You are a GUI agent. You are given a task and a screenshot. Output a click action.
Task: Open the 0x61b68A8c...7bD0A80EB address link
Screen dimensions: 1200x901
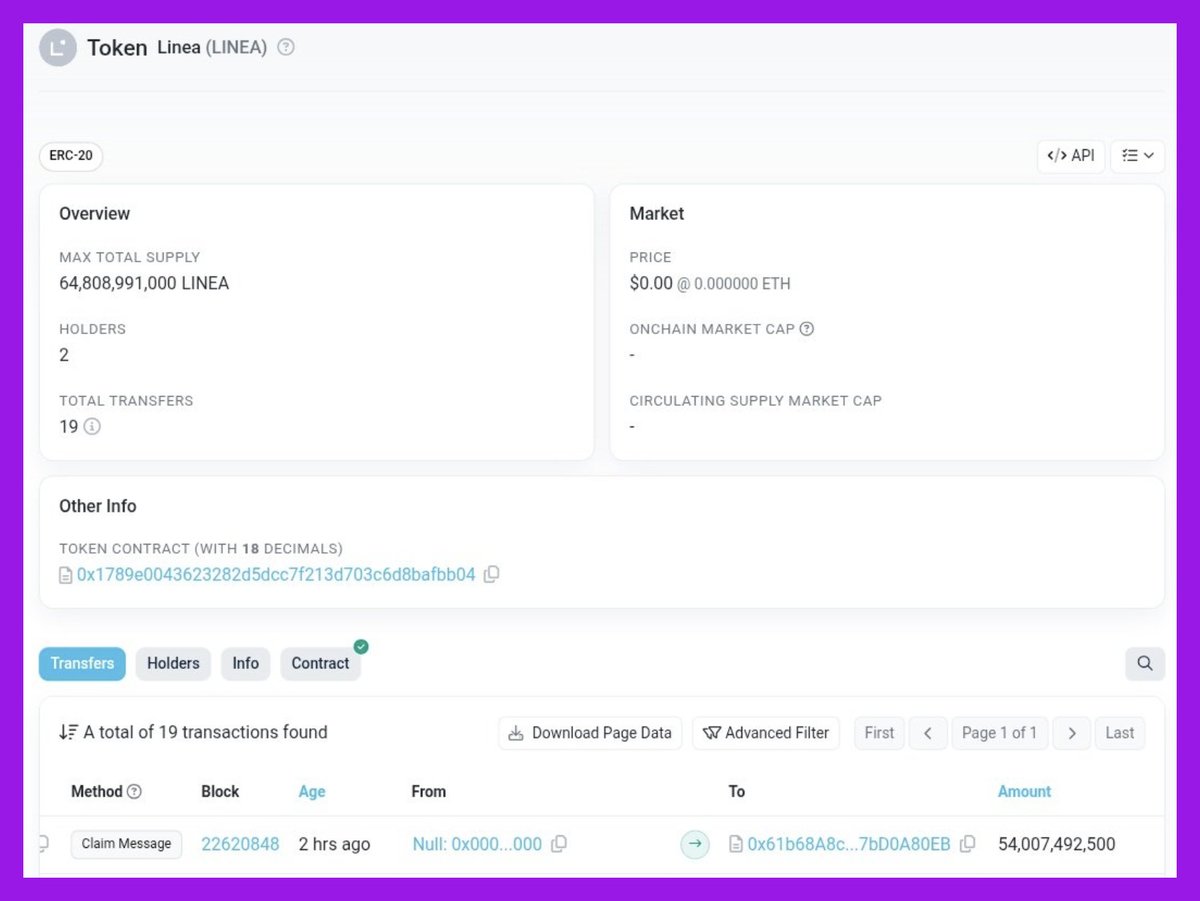[x=849, y=844]
